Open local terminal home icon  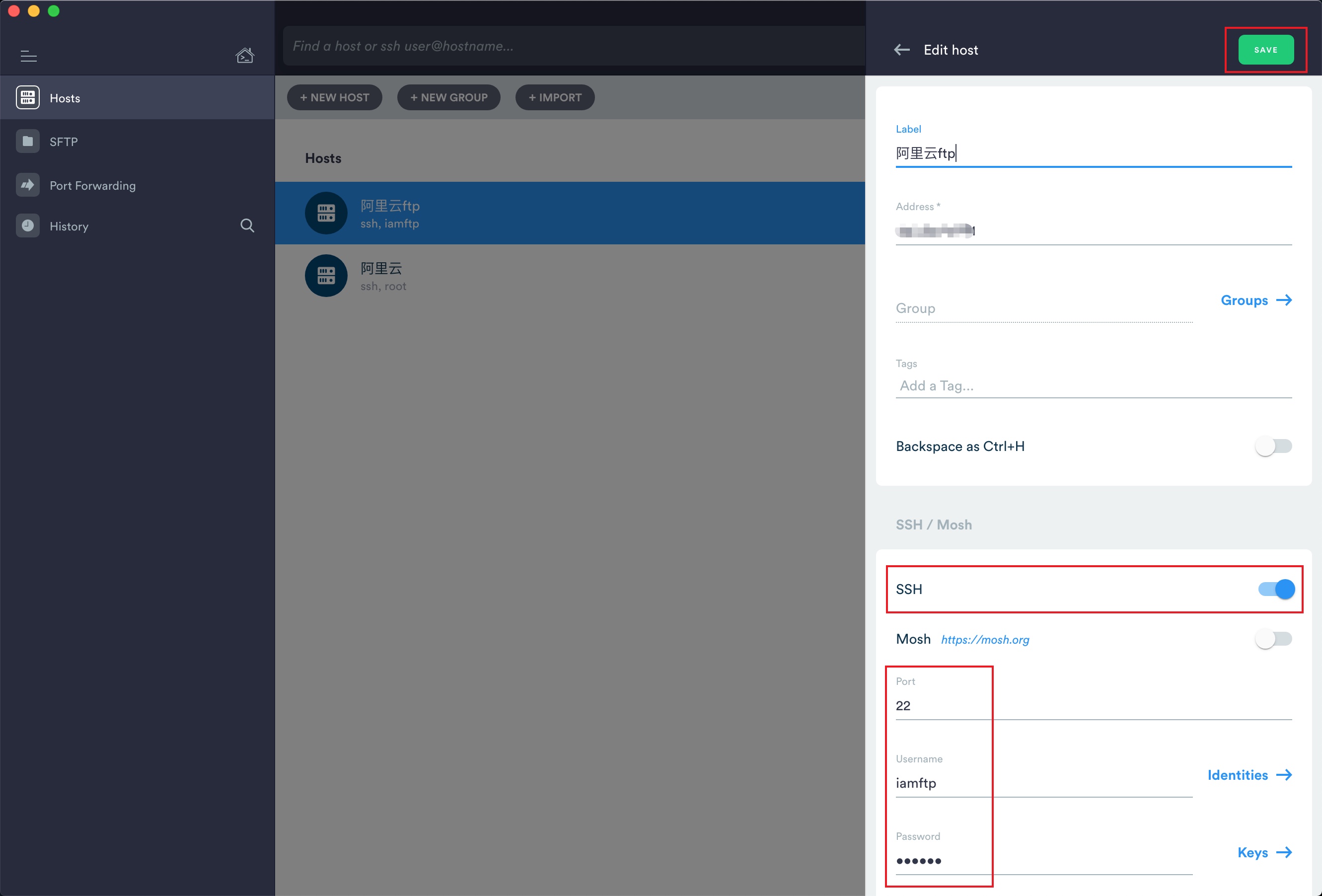(245, 56)
